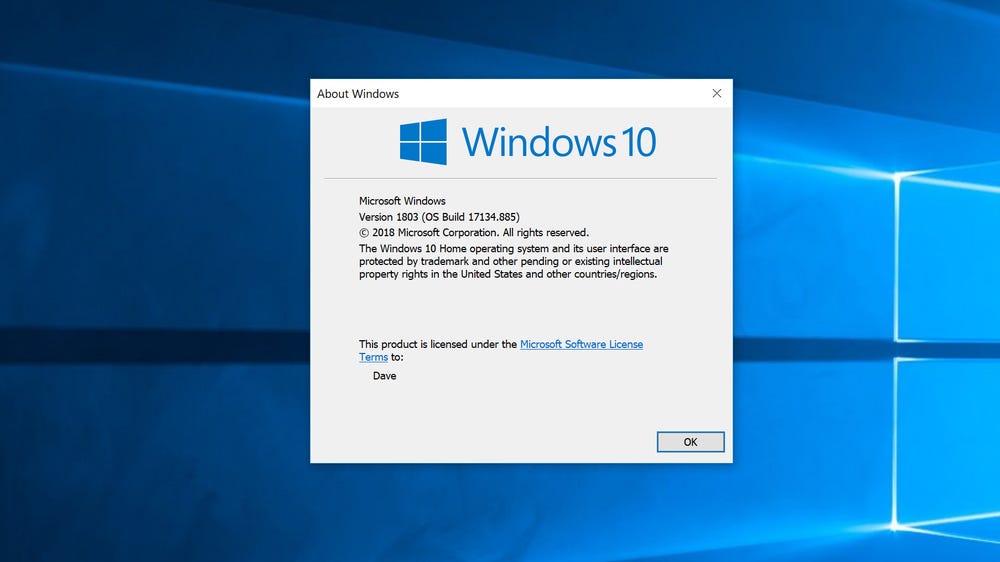Click the horizontal separator line under logo
Image resolution: width=1000 pixels, height=562 pixels.
coord(520,178)
